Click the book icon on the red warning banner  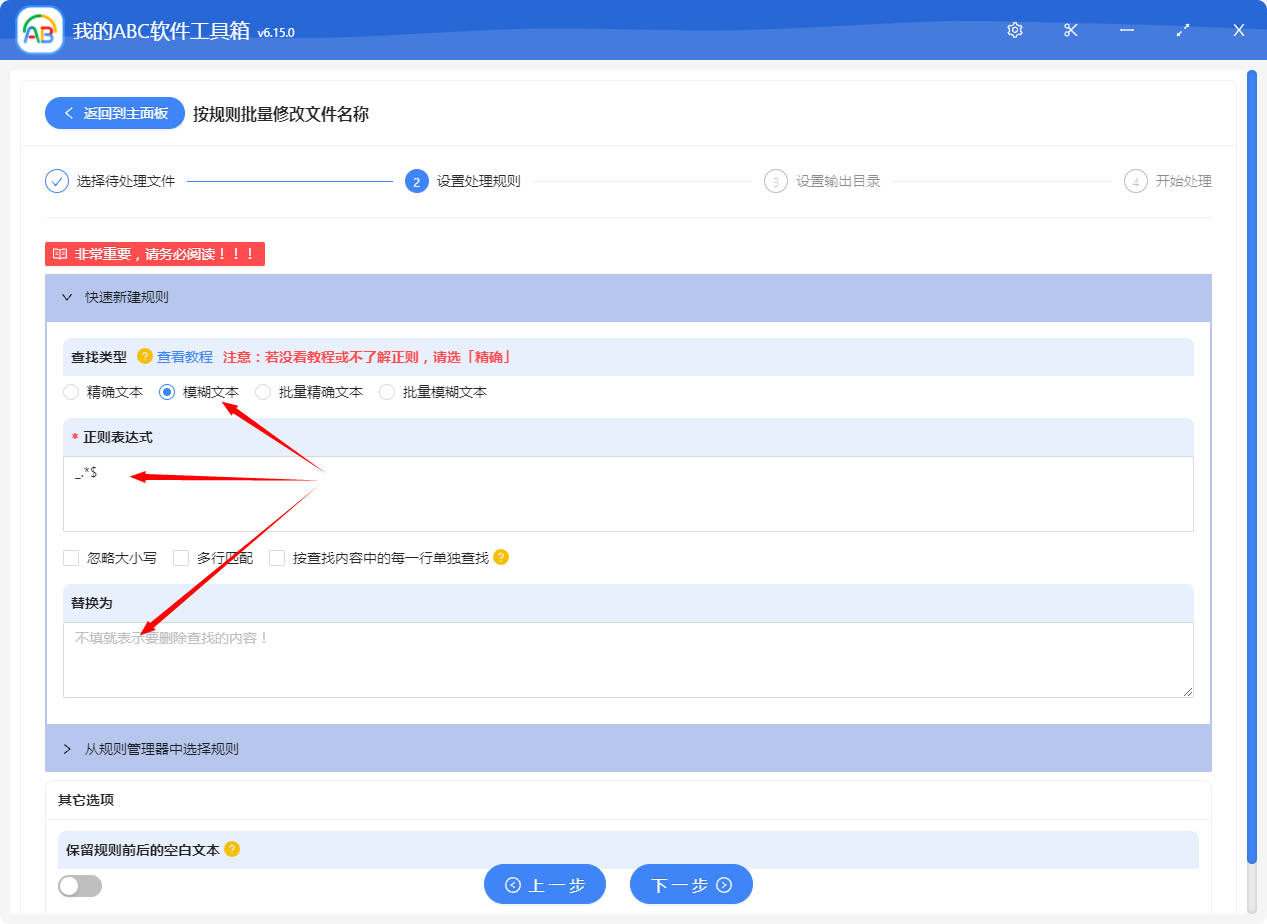60,253
